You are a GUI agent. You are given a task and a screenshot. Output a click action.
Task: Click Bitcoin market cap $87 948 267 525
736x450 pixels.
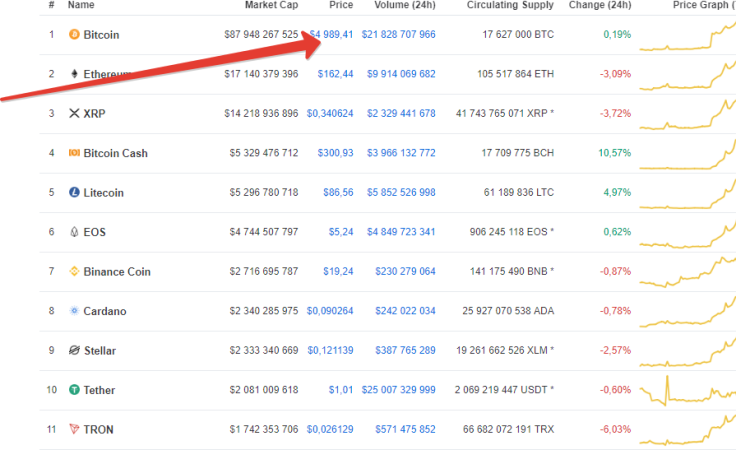tap(261, 34)
